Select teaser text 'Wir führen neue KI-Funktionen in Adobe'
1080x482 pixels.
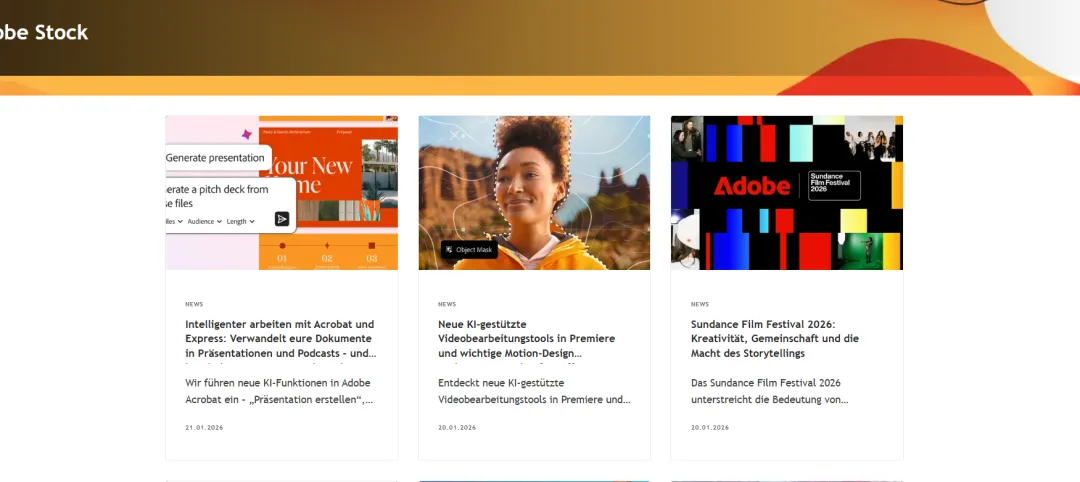click(279, 391)
